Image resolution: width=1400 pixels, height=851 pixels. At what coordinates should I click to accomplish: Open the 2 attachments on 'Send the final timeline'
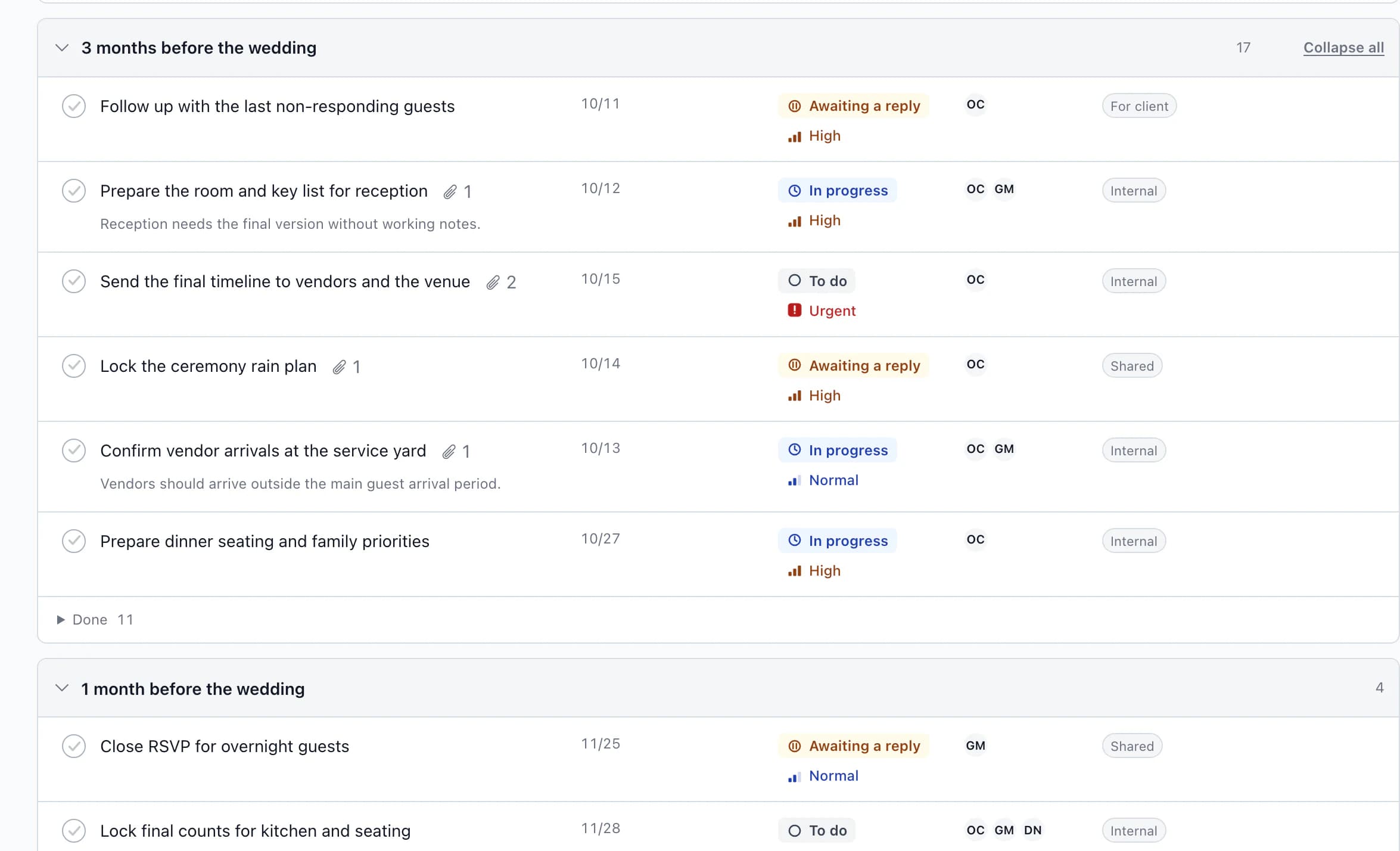(x=501, y=282)
